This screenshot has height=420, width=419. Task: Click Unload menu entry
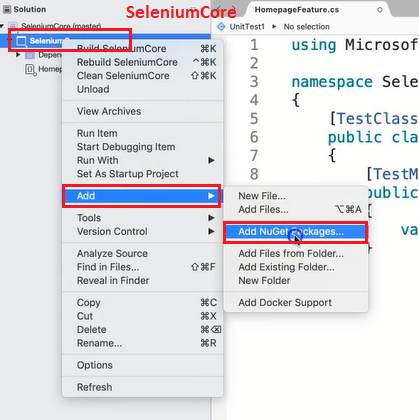tap(142, 89)
